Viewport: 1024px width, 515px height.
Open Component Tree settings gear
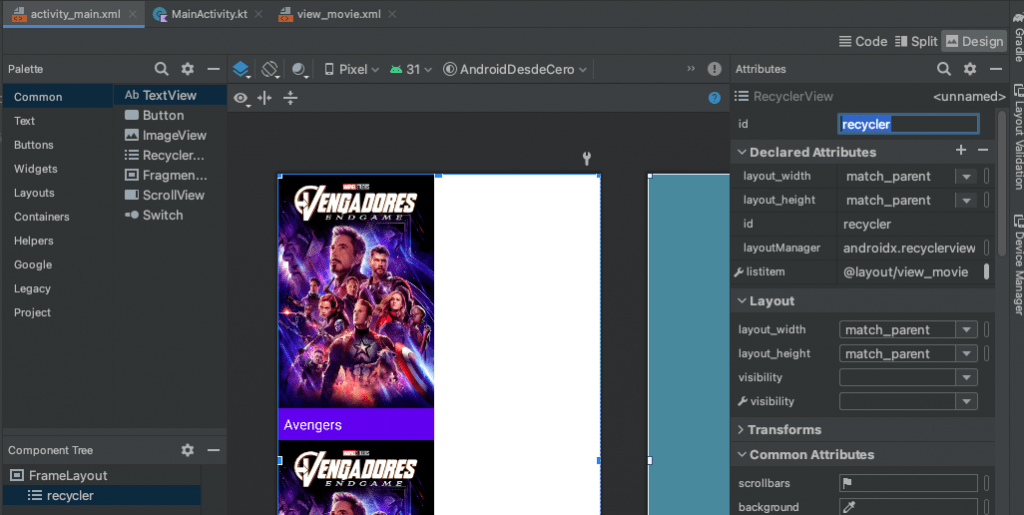187,450
